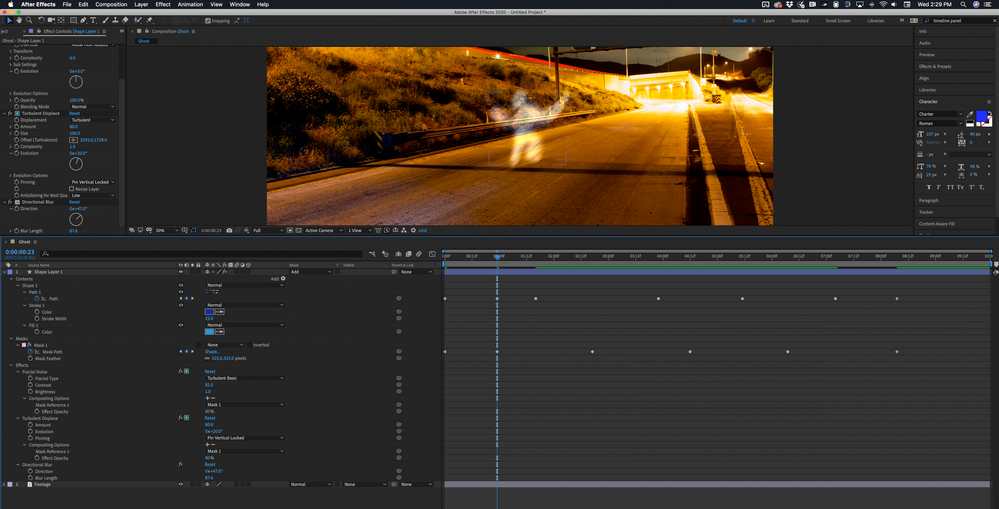Screen dimensions: 999x509
Task: Select the Pen tool
Action: click(83, 20)
